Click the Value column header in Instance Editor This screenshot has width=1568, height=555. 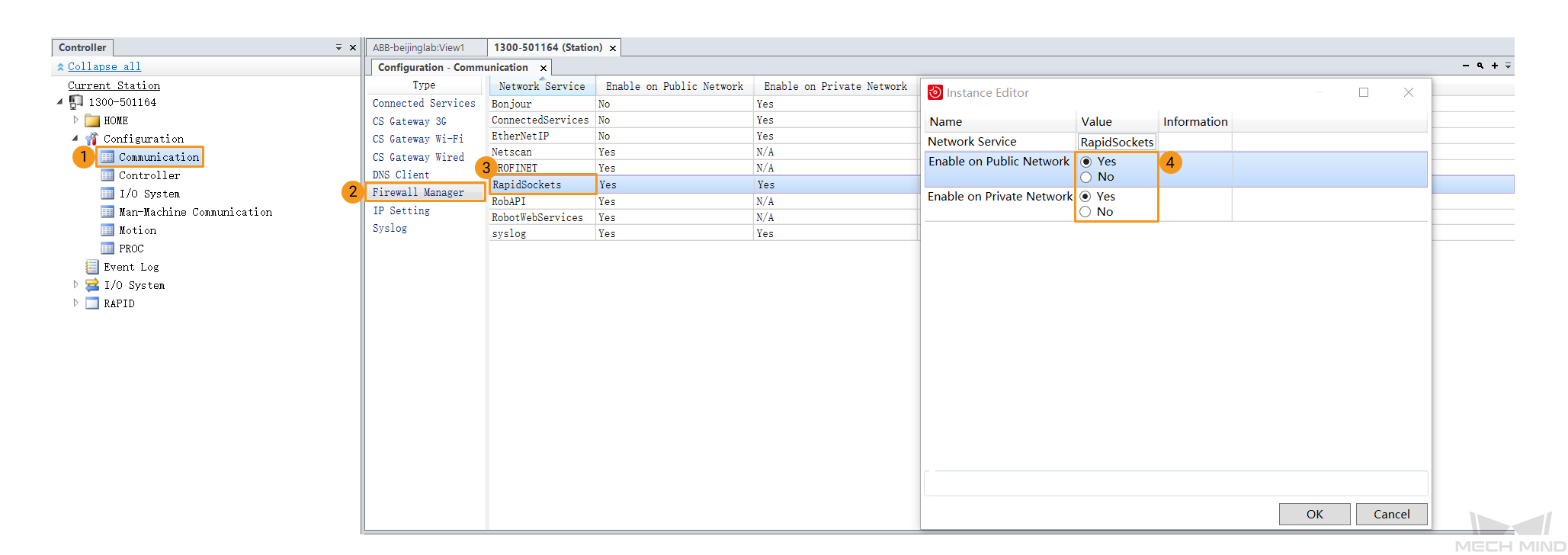click(x=1117, y=121)
